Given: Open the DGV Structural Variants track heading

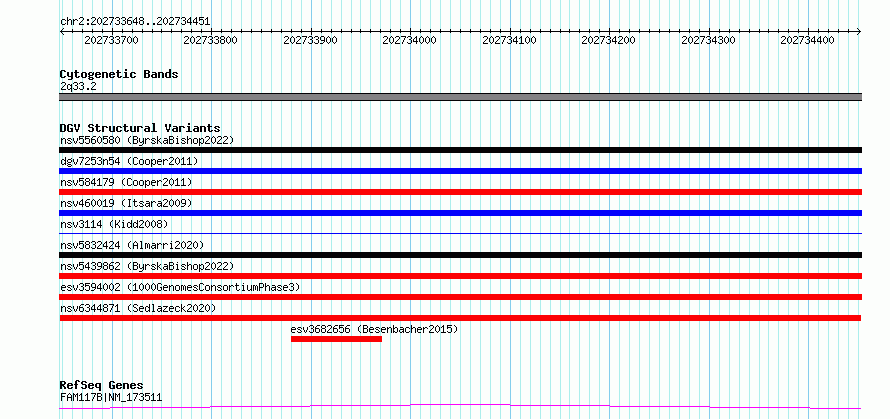Looking at the screenshot, I should coord(140,128).
